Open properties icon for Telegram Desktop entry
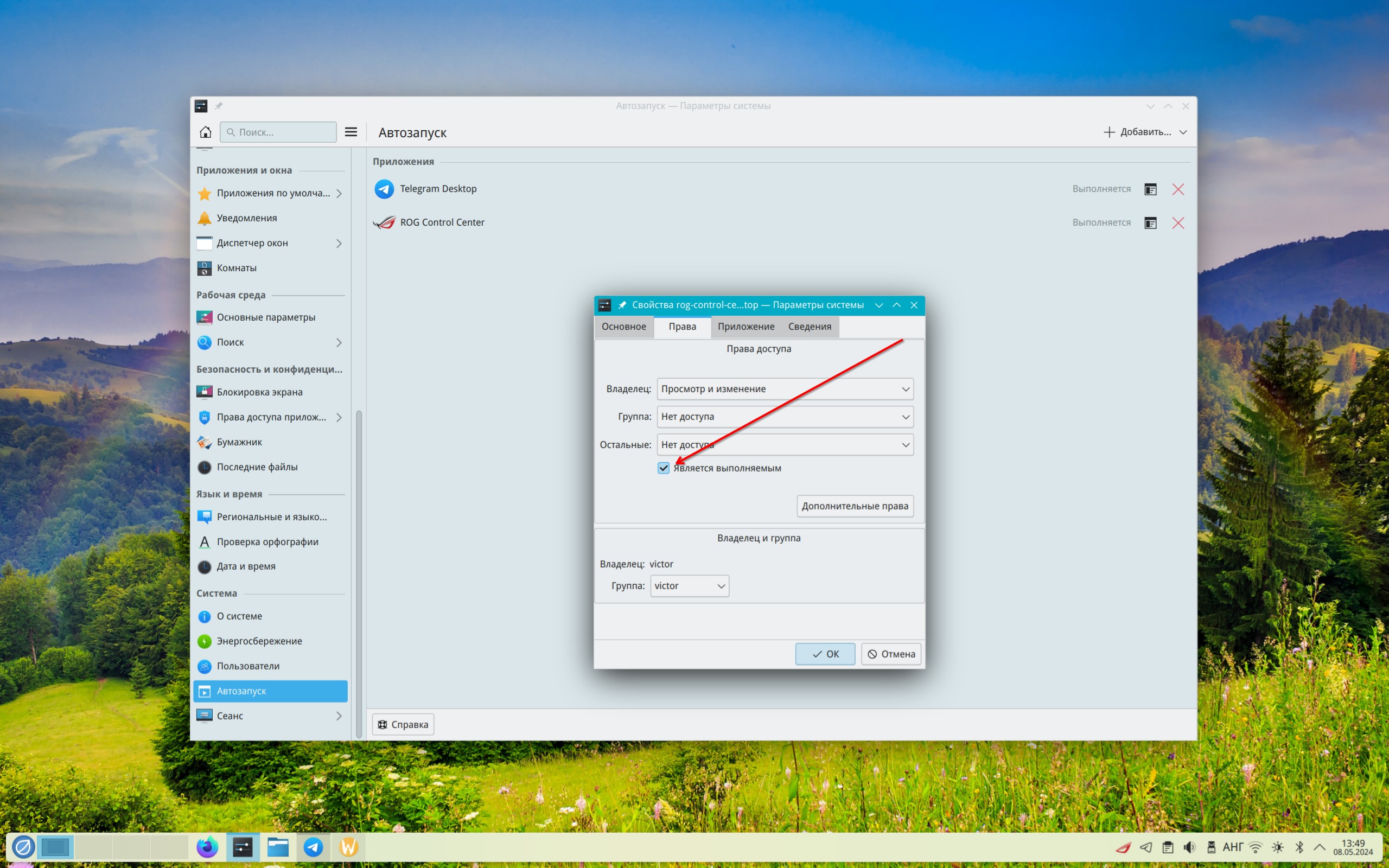This screenshot has height=868, width=1389. click(x=1150, y=189)
